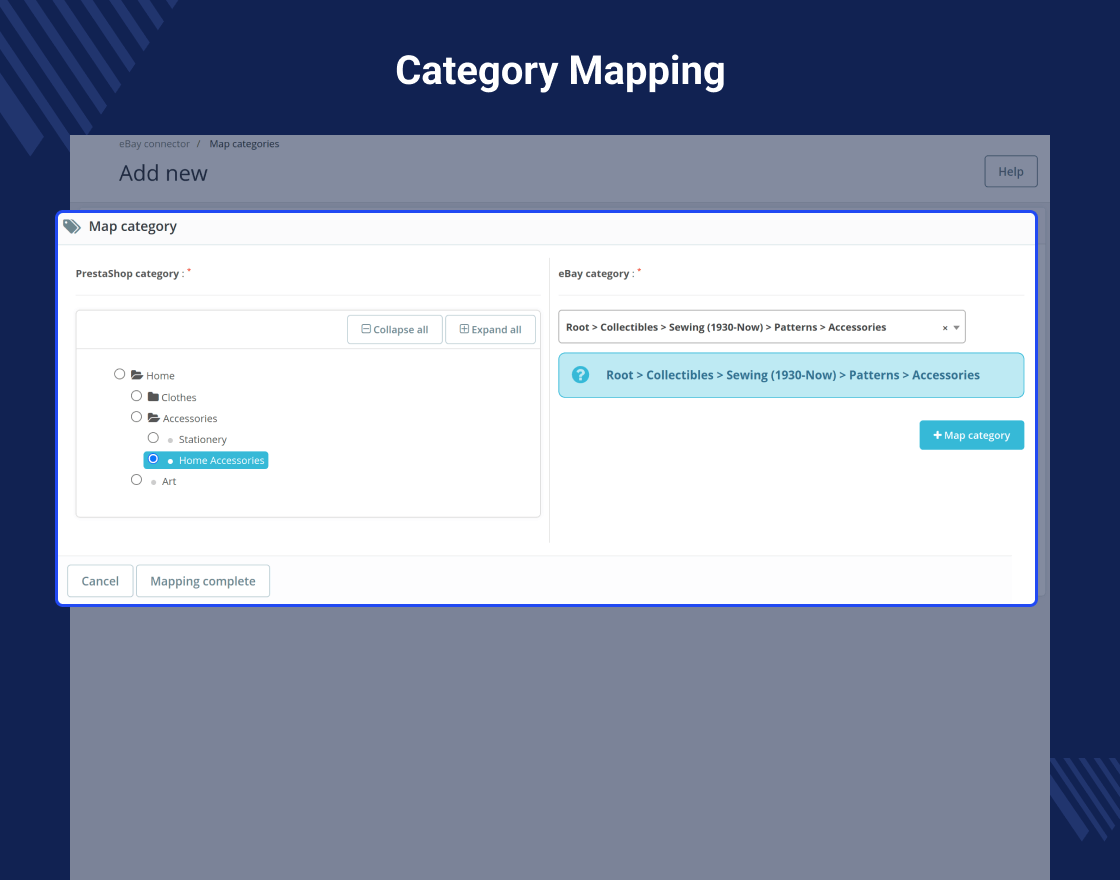Click the category path in blue info box

point(793,375)
